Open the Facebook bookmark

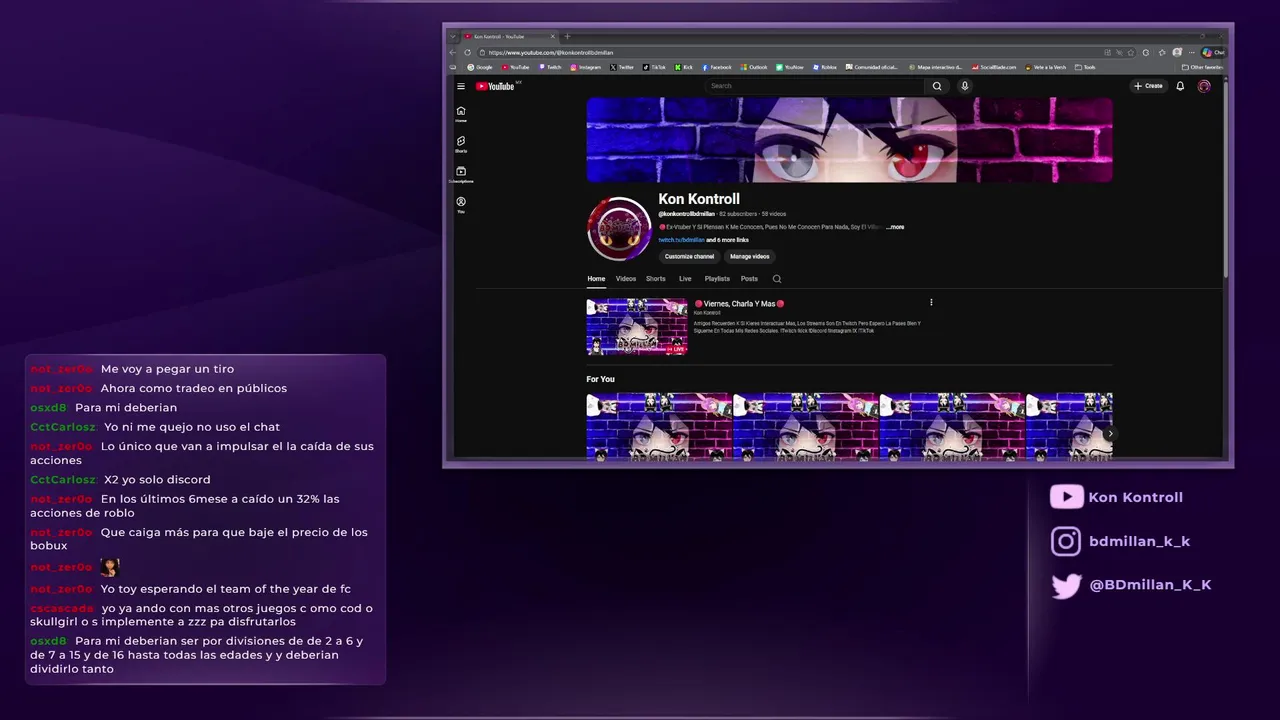716,67
